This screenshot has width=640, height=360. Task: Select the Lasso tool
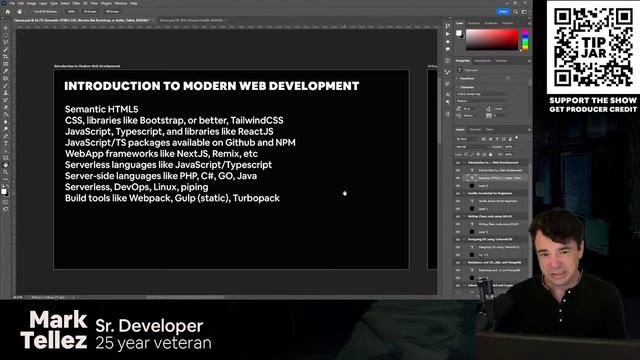tap(5, 42)
